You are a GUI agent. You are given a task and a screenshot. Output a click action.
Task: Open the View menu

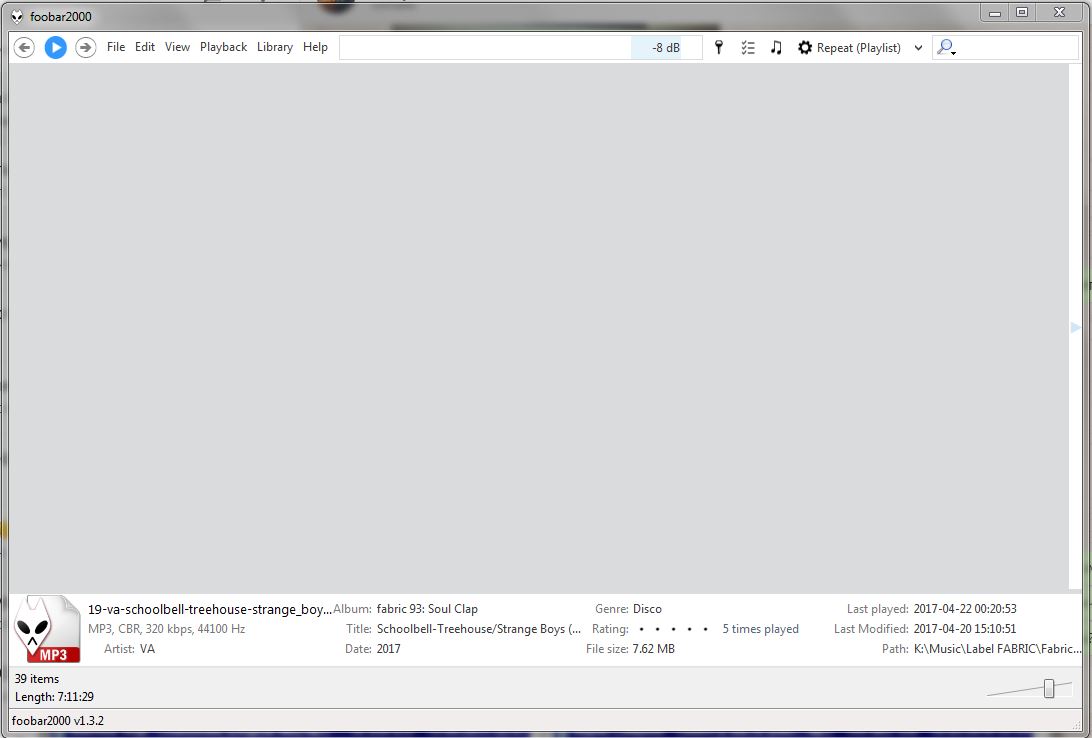[x=178, y=47]
